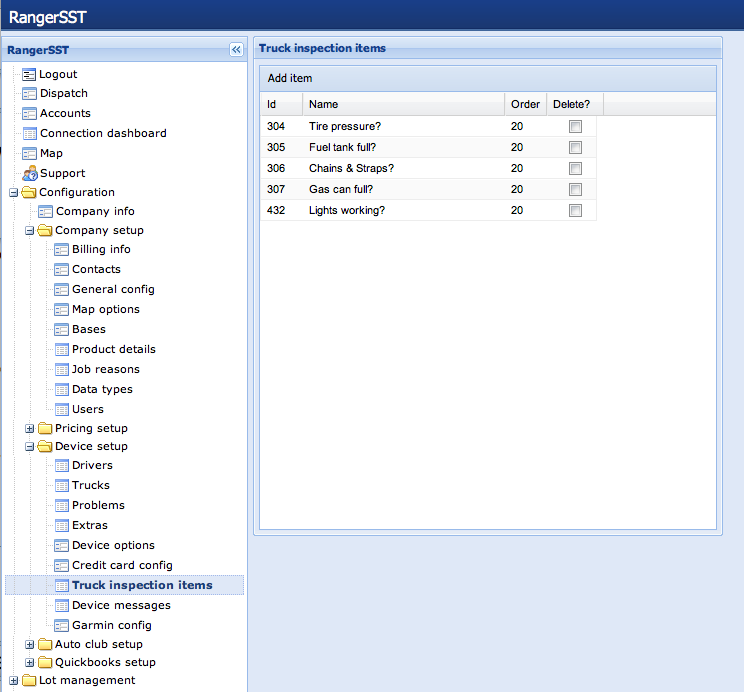The height and width of the screenshot is (692, 744).
Task: Click the Credit card config icon
Action: point(62,565)
